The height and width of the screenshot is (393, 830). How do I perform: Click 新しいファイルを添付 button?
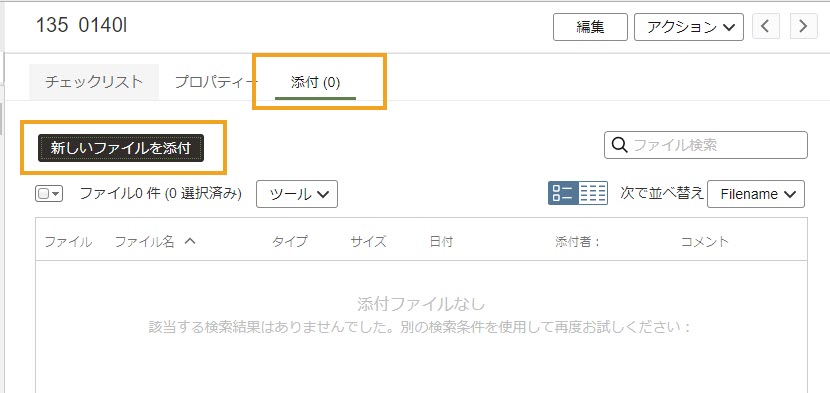point(121,148)
